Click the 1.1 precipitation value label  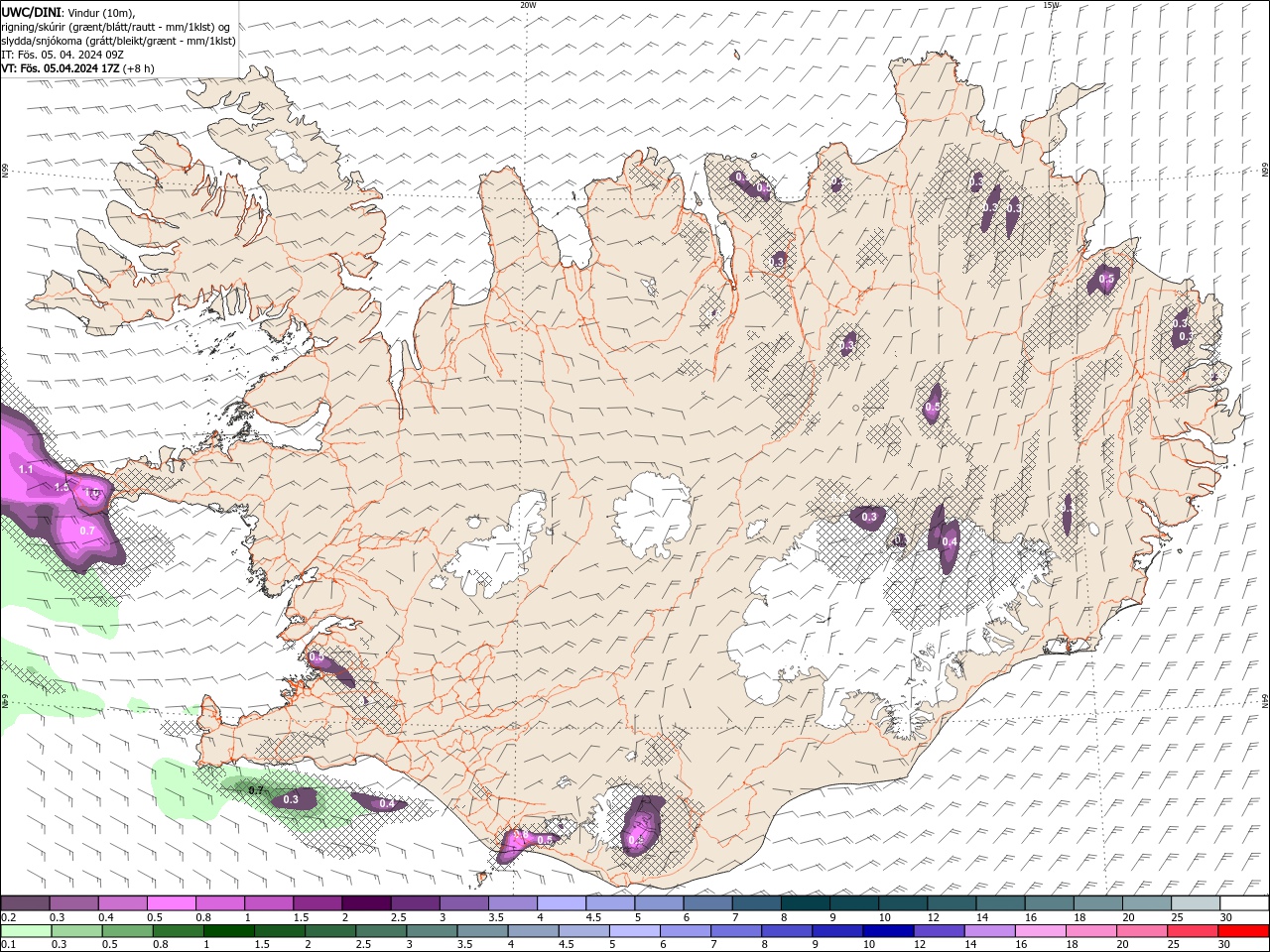click(26, 469)
